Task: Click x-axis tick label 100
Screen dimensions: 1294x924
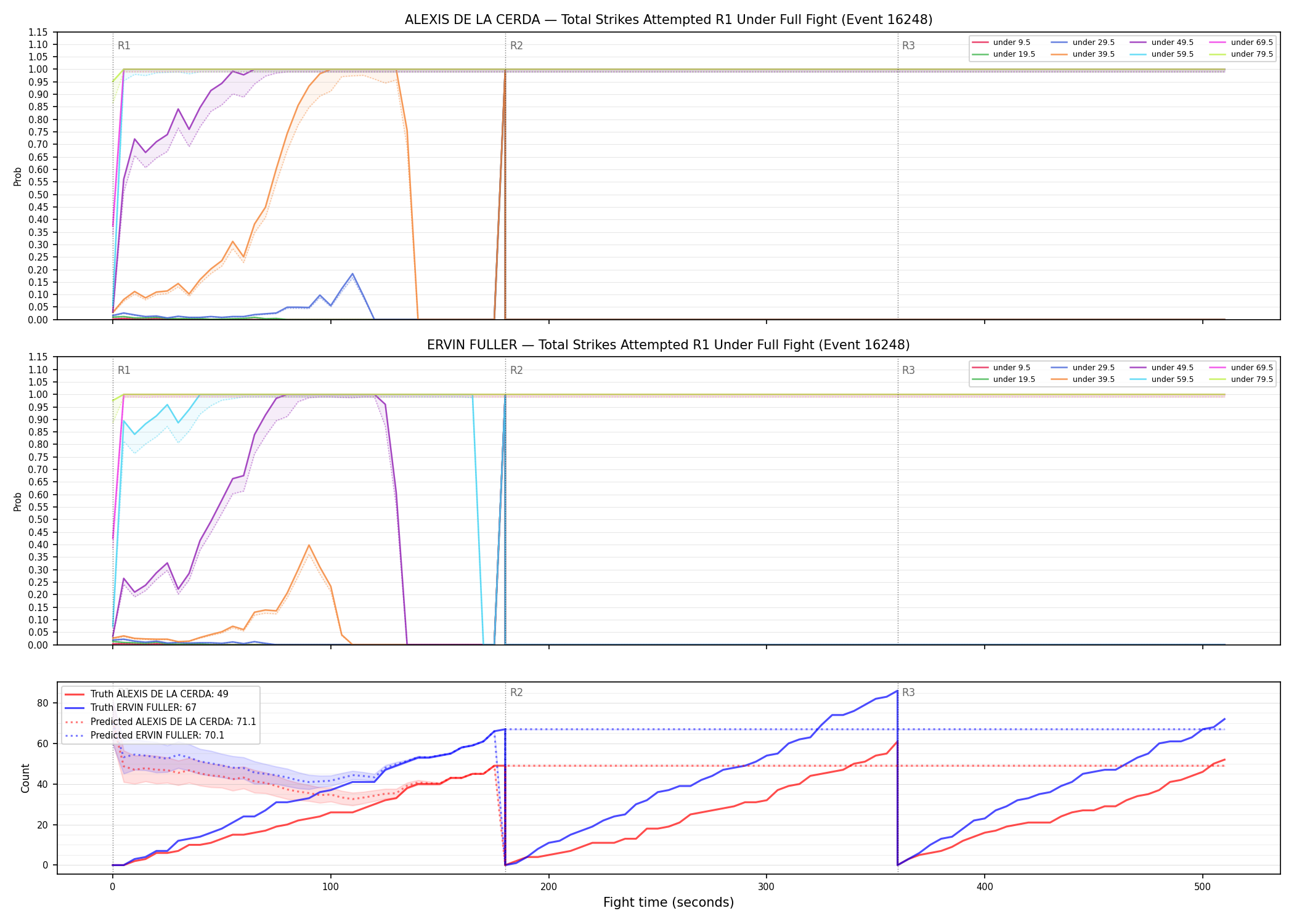Action: click(330, 887)
